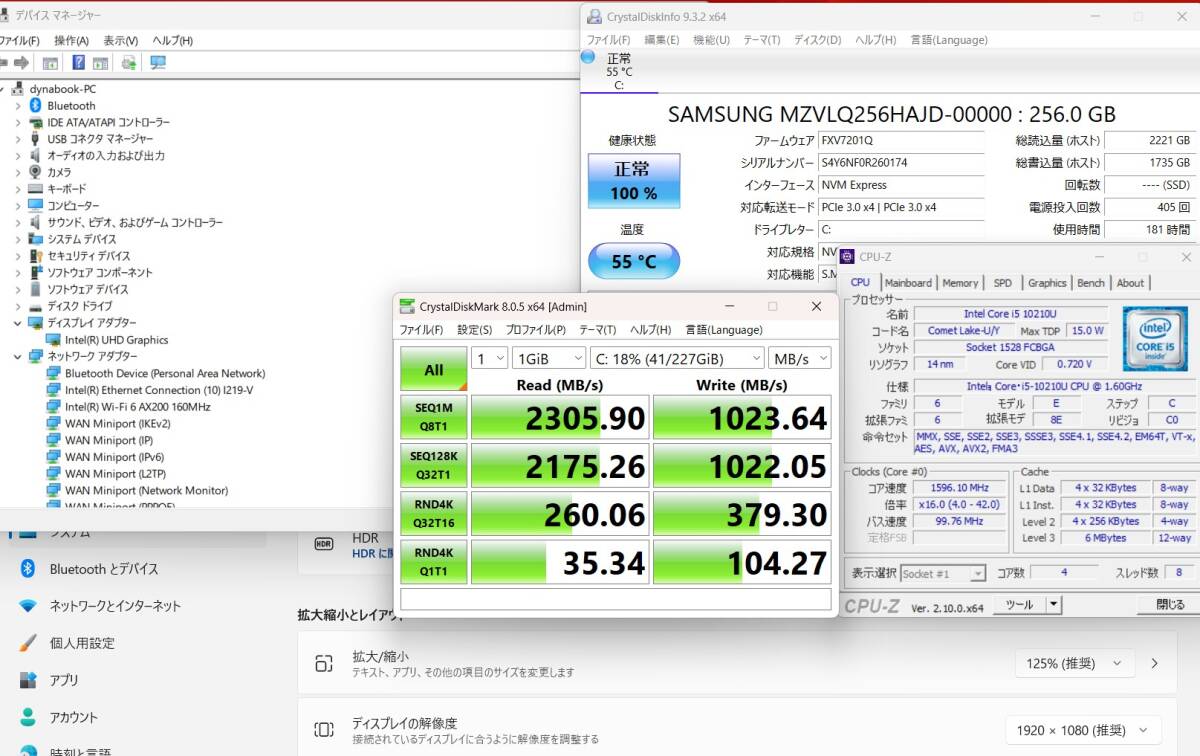Open ネットワークとインターネット in Settings sidebar
Screen dimensions: 1200x756
pos(115,606)
